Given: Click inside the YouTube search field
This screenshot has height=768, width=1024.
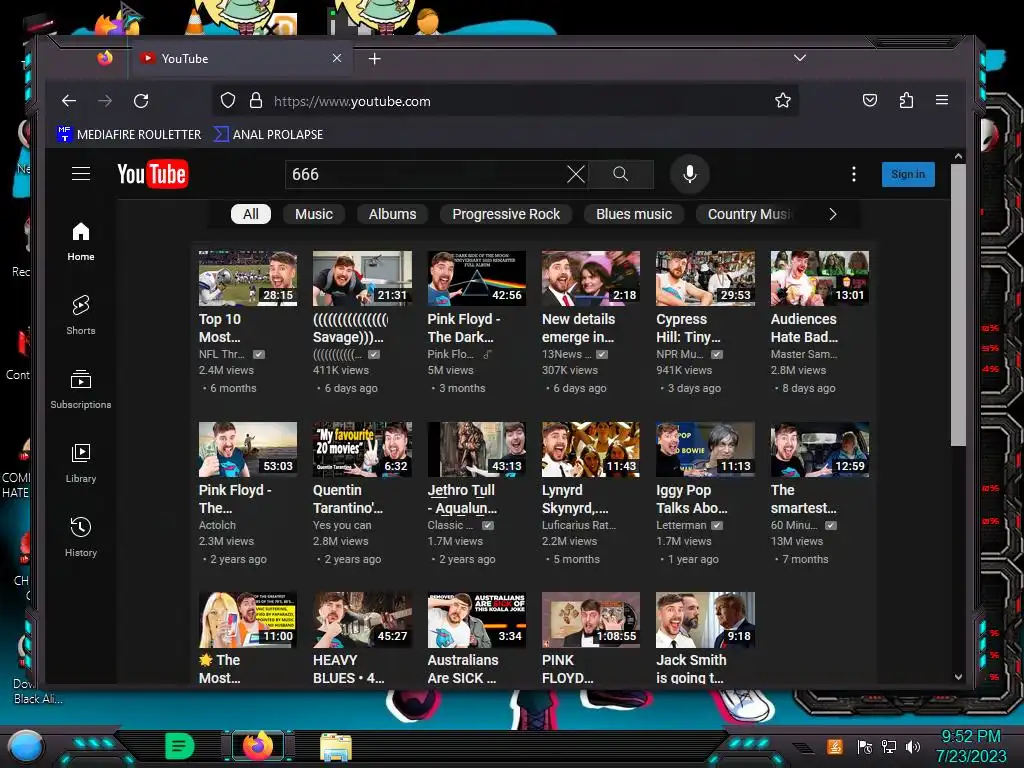Looking at the screenshot, I should tap(424, 174).
